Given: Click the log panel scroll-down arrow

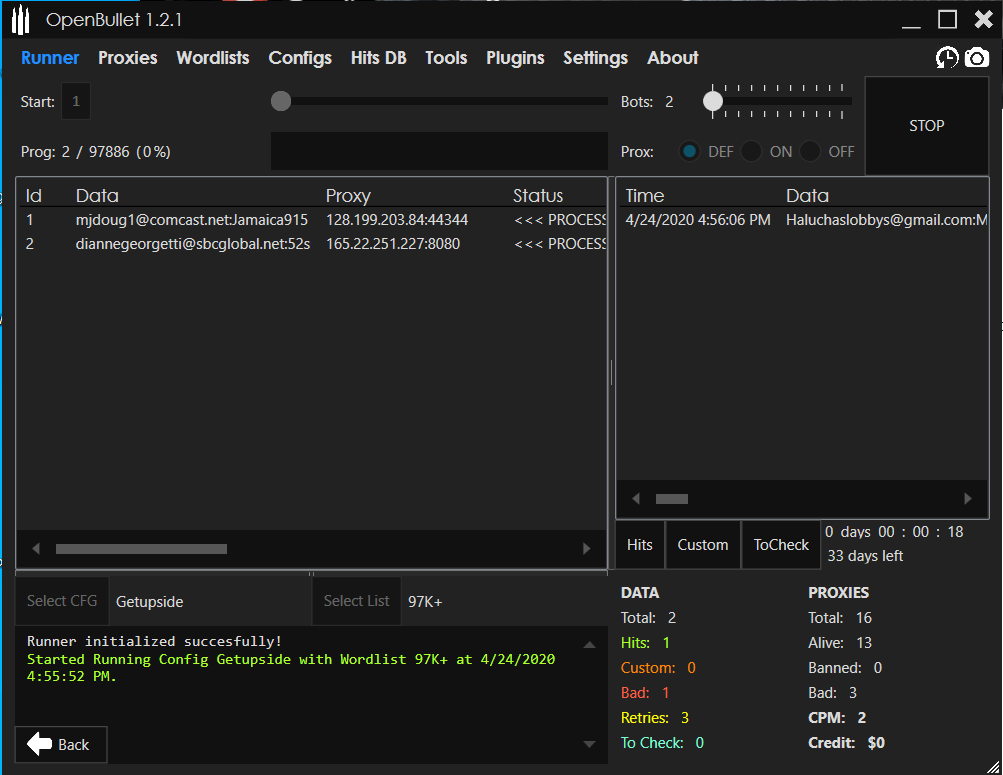Looking at the screenshot, I should tap(589, 744).
